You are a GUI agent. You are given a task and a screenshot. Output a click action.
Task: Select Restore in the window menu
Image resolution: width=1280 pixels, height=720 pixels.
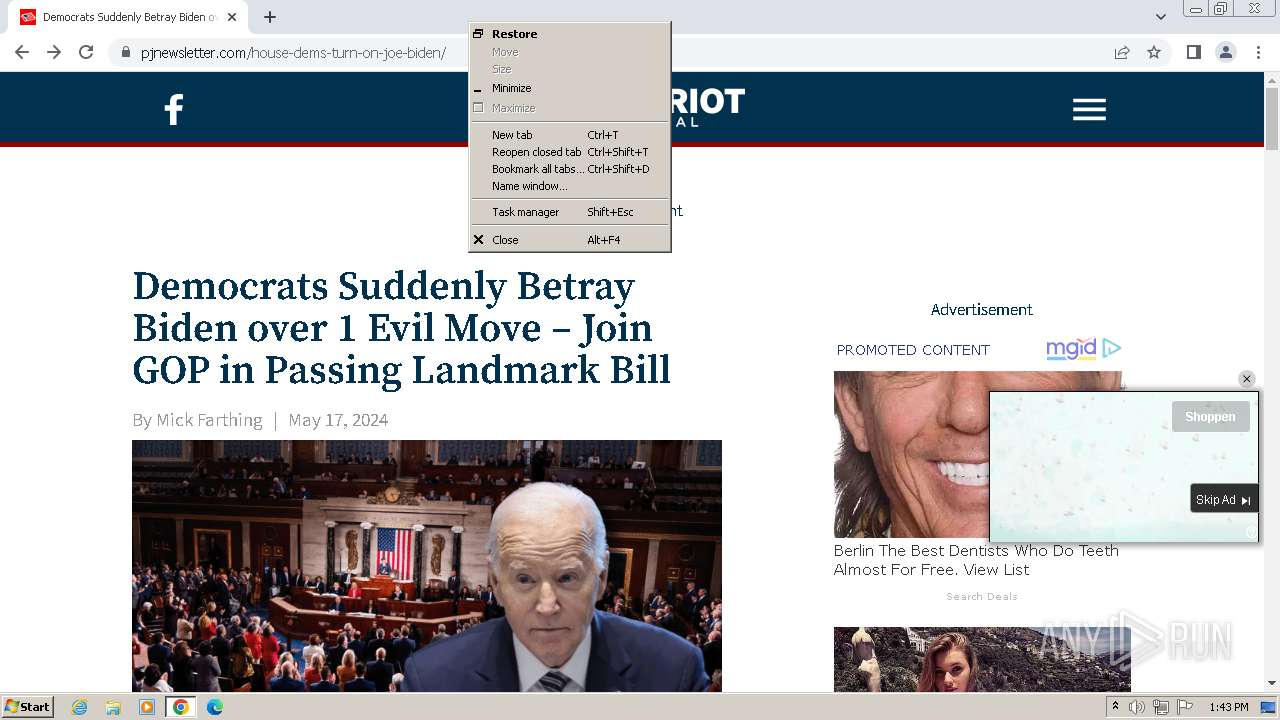click(x=570, y=34)
